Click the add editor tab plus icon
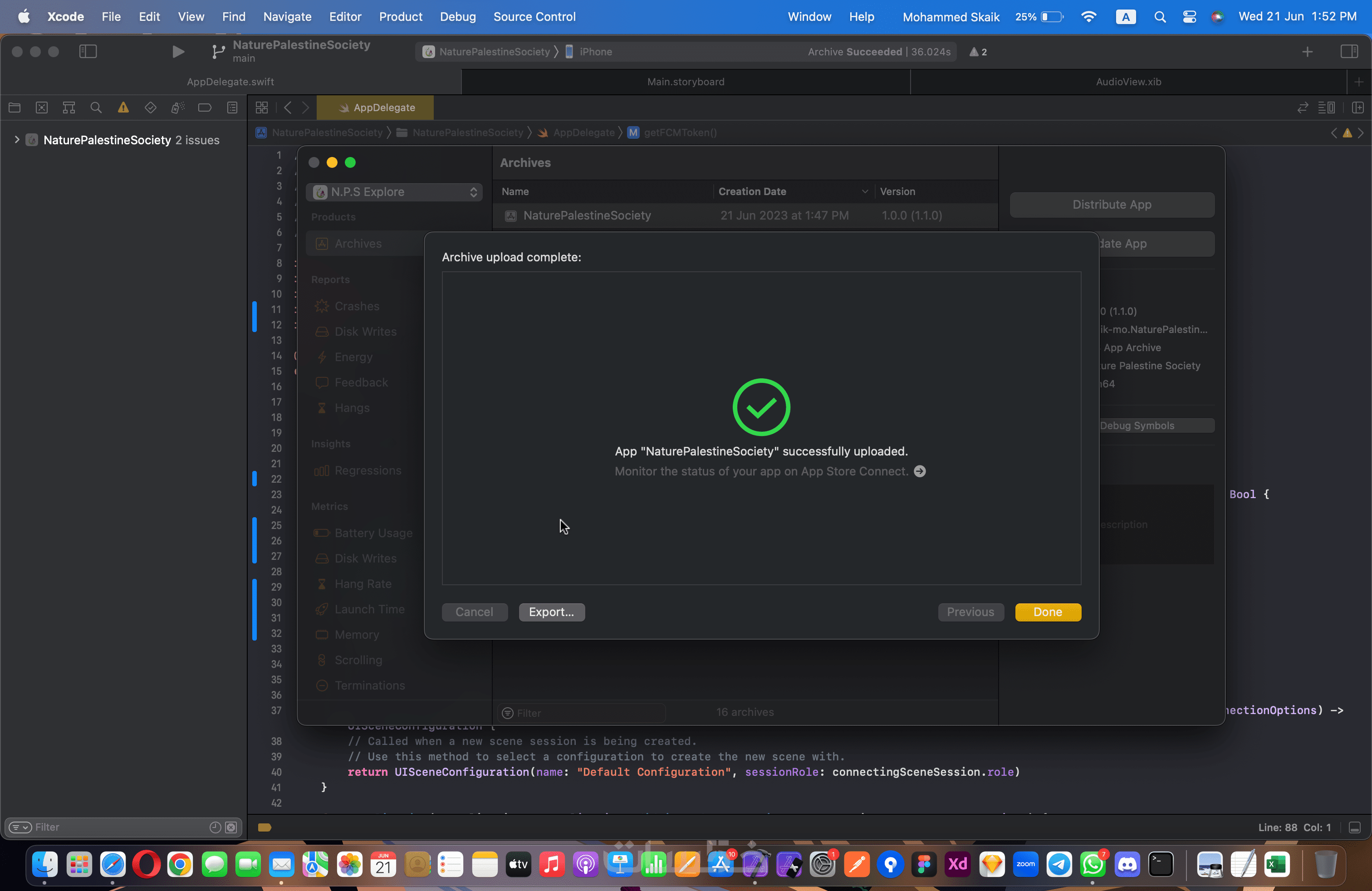The width and height of the screenshot is (1372, 891). (x=1359, y=82)
